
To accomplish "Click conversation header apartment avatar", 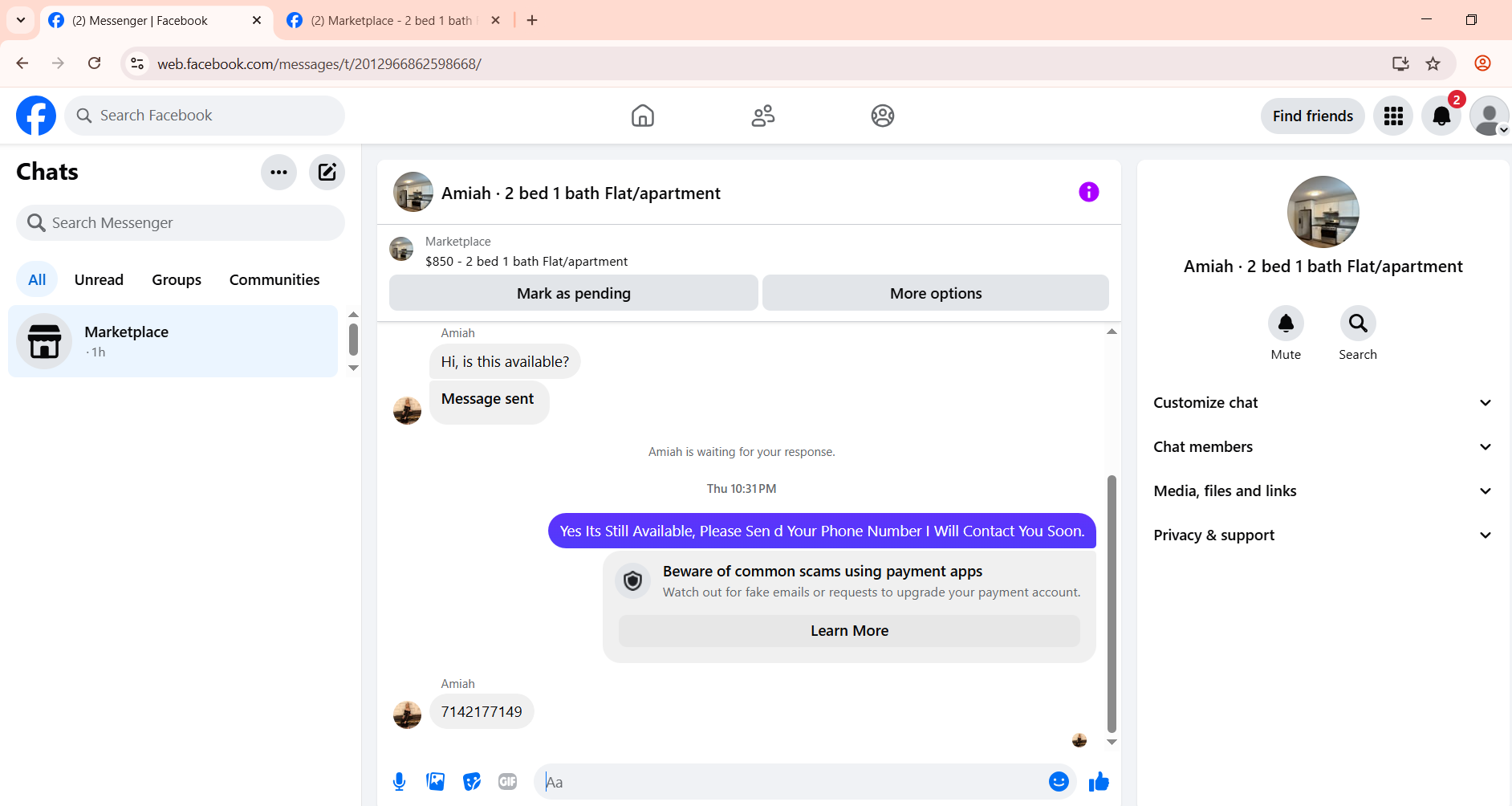I will [x=413, y=192].
